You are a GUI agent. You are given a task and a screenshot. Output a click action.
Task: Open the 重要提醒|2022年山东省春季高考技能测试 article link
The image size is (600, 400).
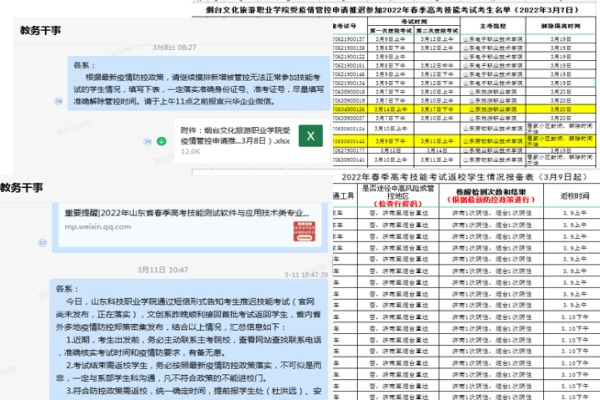187,213
